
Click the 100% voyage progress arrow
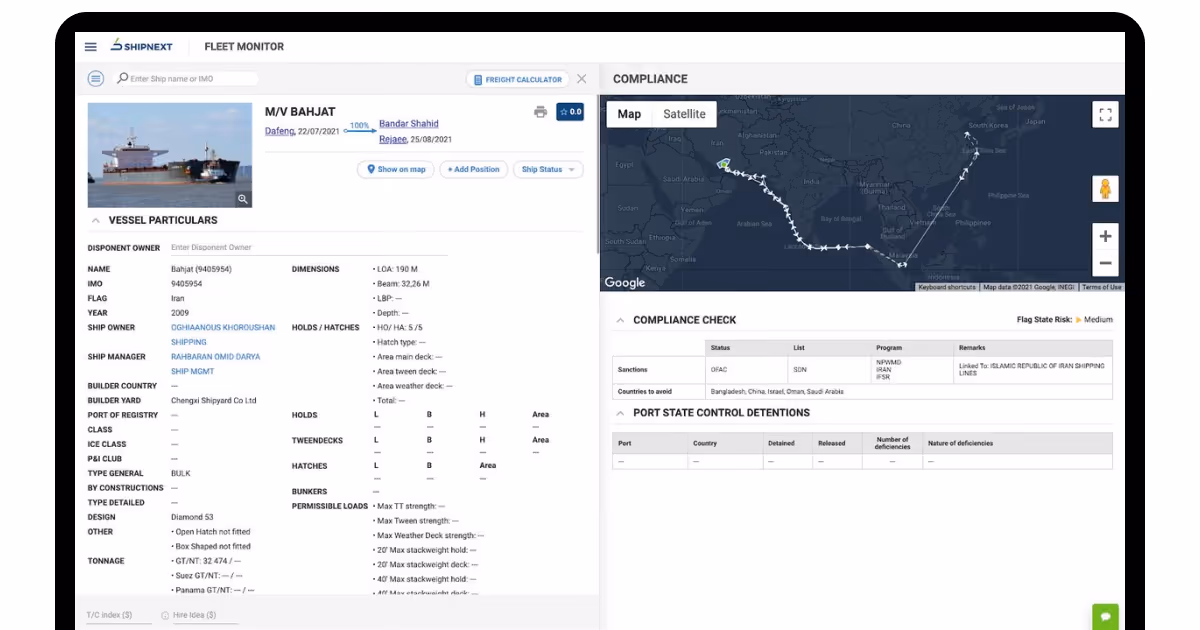[x=358, y=127]
